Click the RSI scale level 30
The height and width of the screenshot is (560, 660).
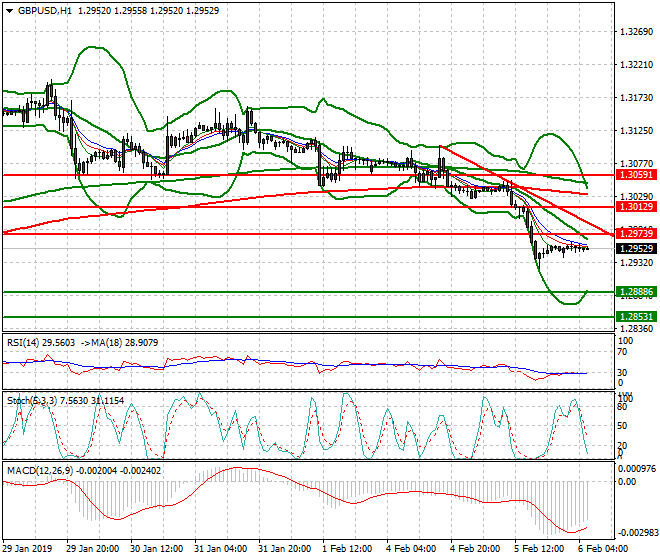tap(622, 373)
